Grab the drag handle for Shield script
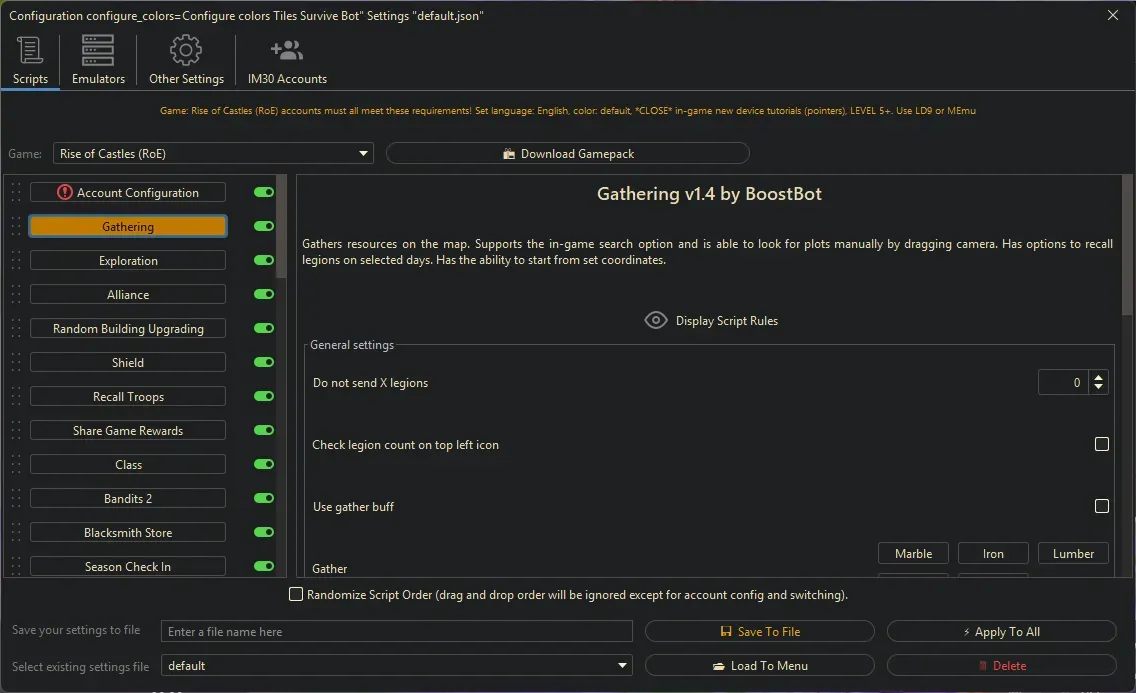The width and height of the screenshot is (1136, 693). tap(16, 363)
